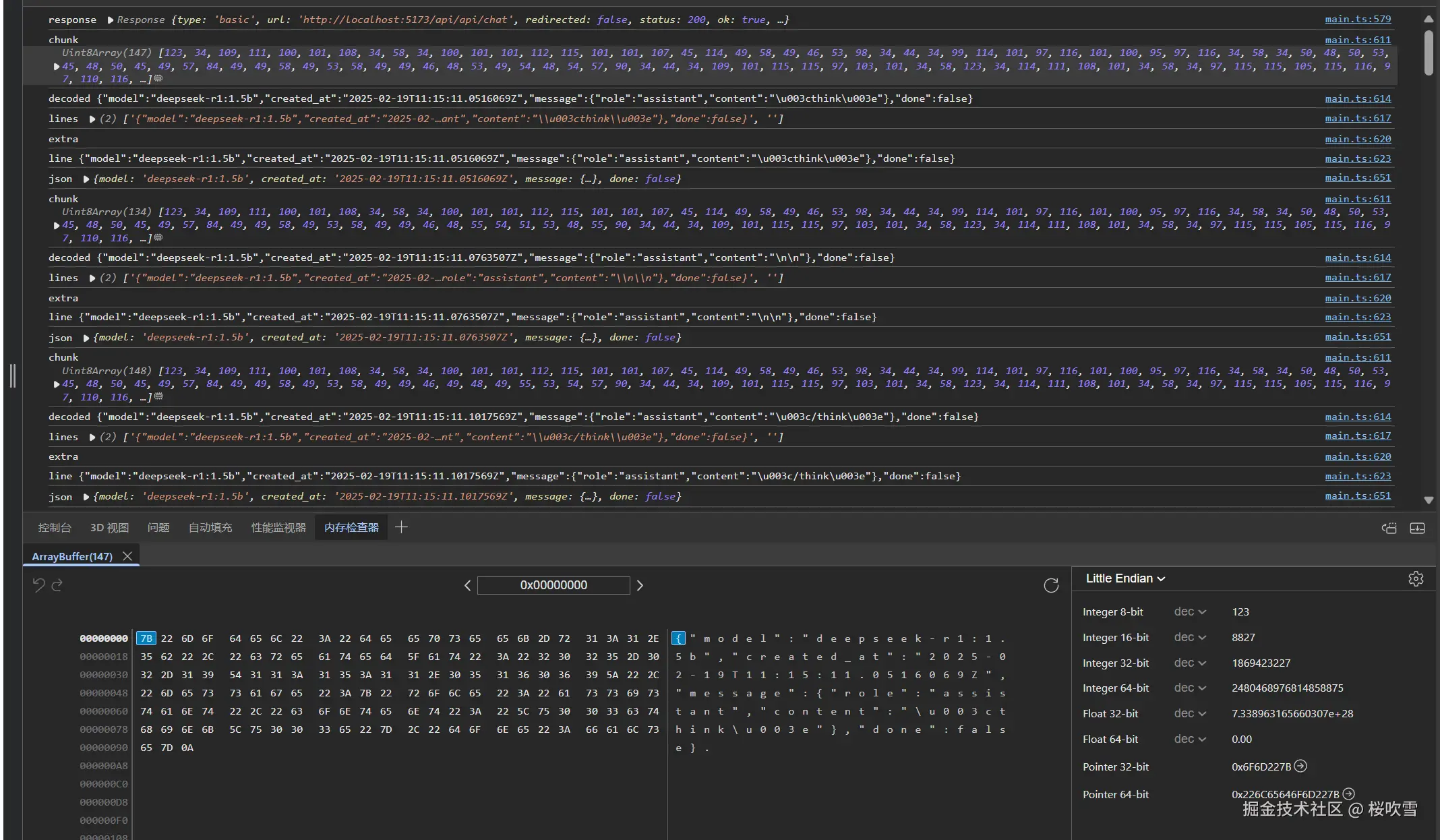1440x840 pixels.
Task: Expand the Response object triangle
Action: point(110,20)
